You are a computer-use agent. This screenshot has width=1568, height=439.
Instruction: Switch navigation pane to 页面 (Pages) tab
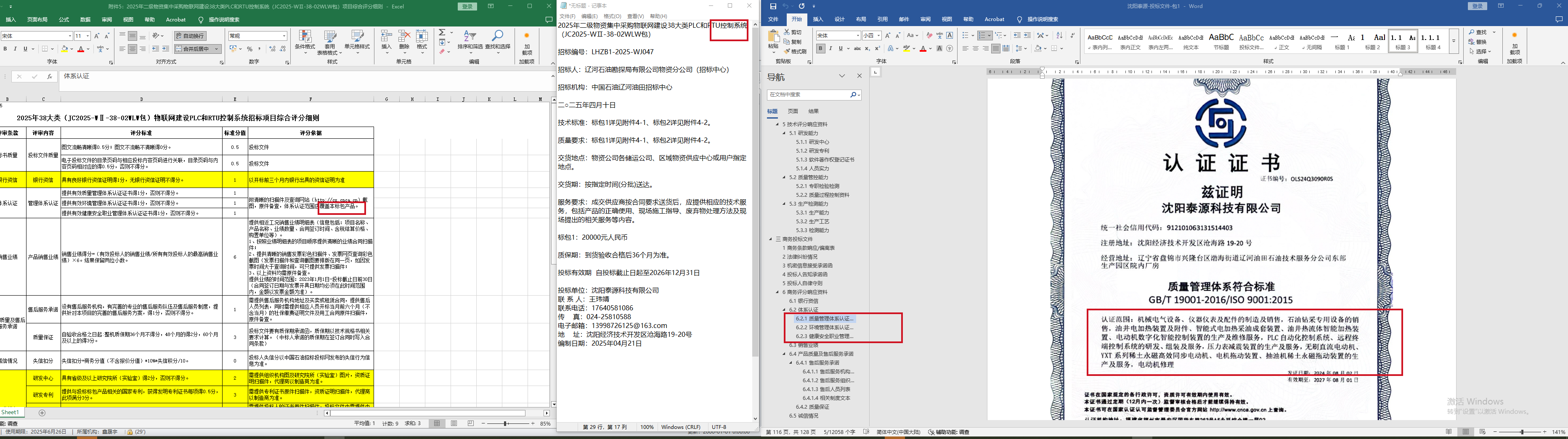point(793,111)
